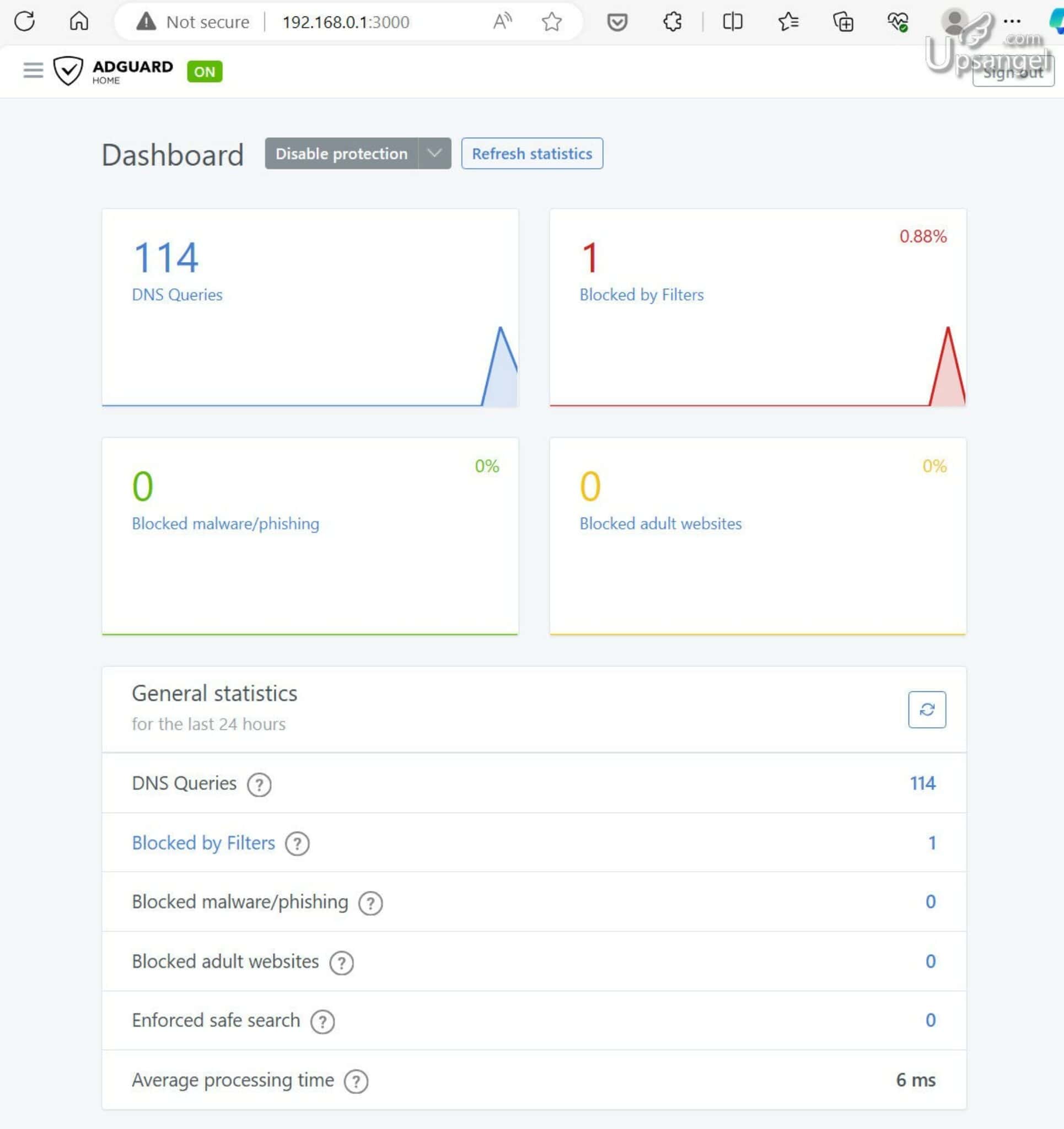Click the address bar showing 192.168.0.1:3000
1064x1129 pixels.
tap(346, 21)
